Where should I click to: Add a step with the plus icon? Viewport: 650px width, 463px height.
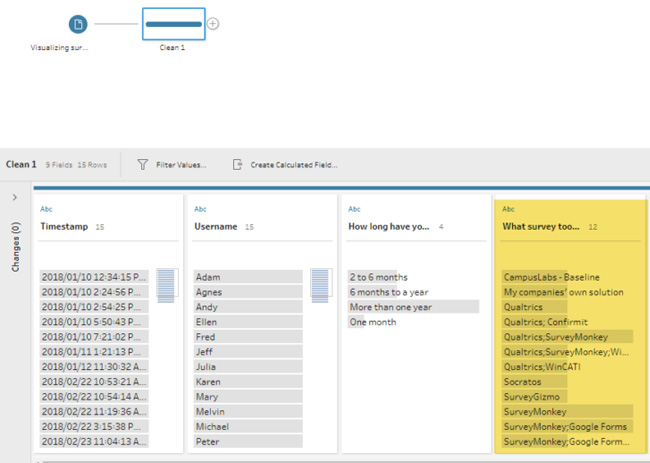213,24
